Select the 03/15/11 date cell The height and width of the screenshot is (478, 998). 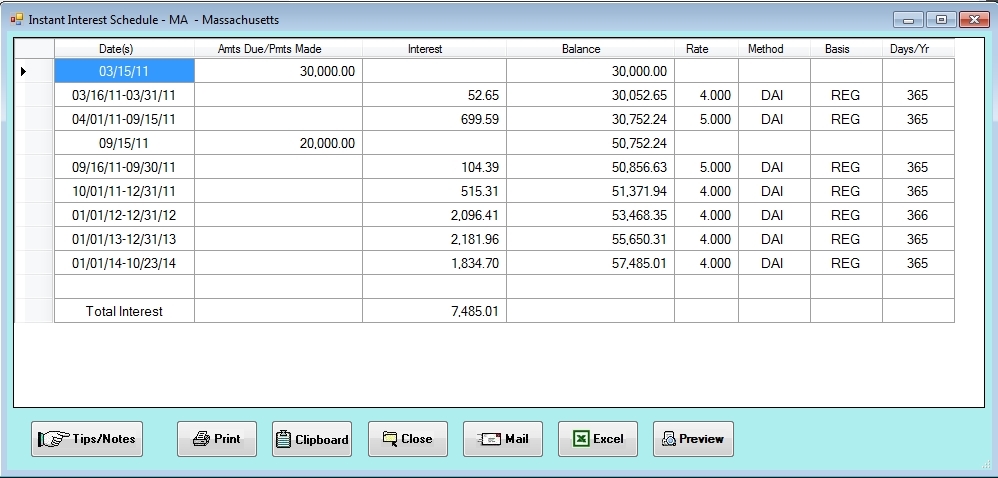coord(124,71)
